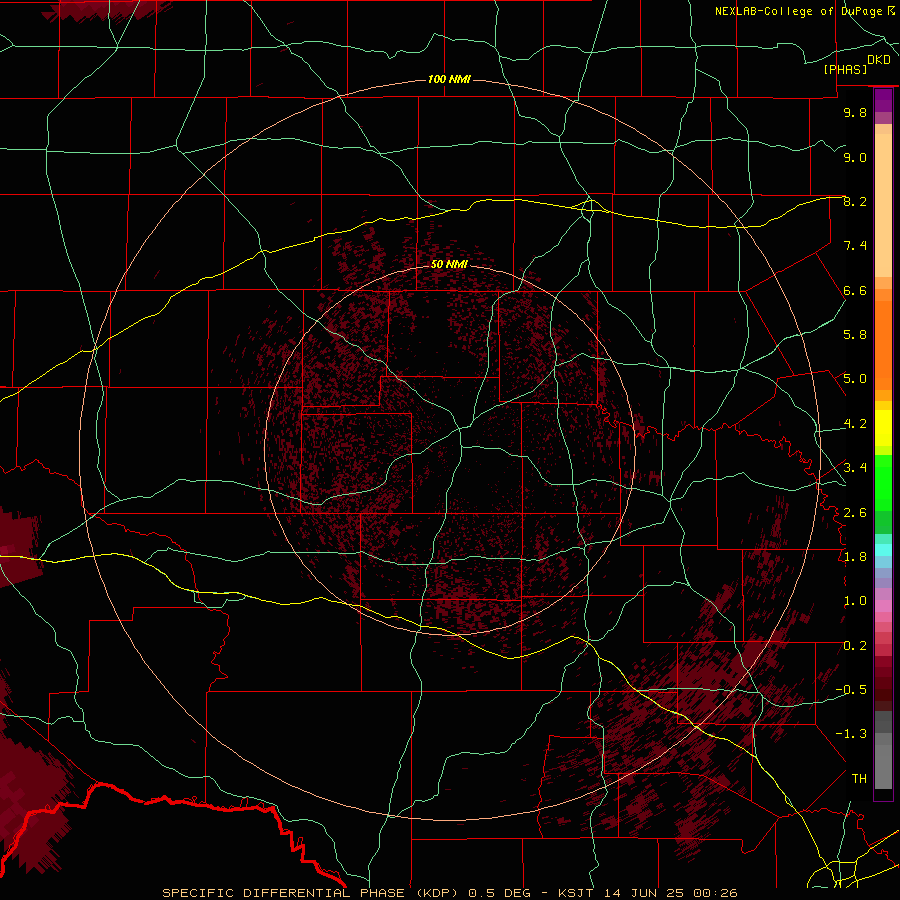The image size is (900, 900).
Task: Click the 3.4 color scale value
Action: pyautogui.click(x=855, y=468)
